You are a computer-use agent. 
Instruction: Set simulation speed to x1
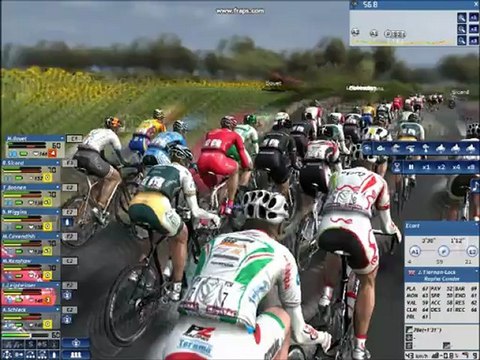(426, 167)
